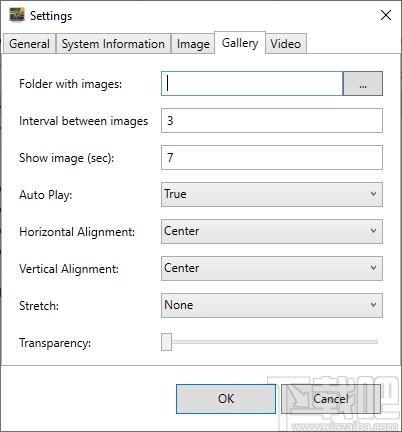Focus the Folder with images text field
Image resolution: width=402 pixels, height=432 pixels.
tap(252, 84)
